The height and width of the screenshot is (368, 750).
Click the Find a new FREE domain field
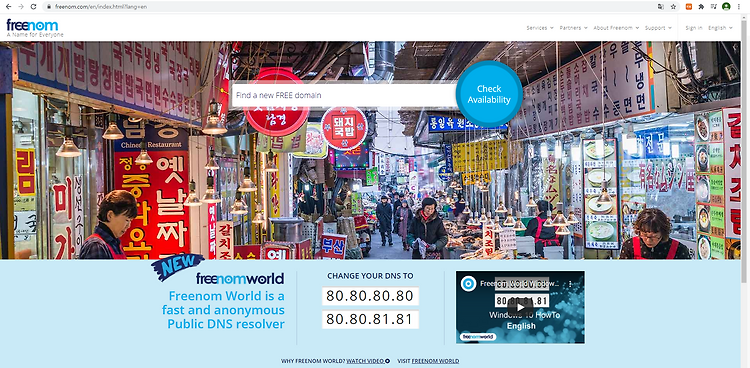[343, 95]
